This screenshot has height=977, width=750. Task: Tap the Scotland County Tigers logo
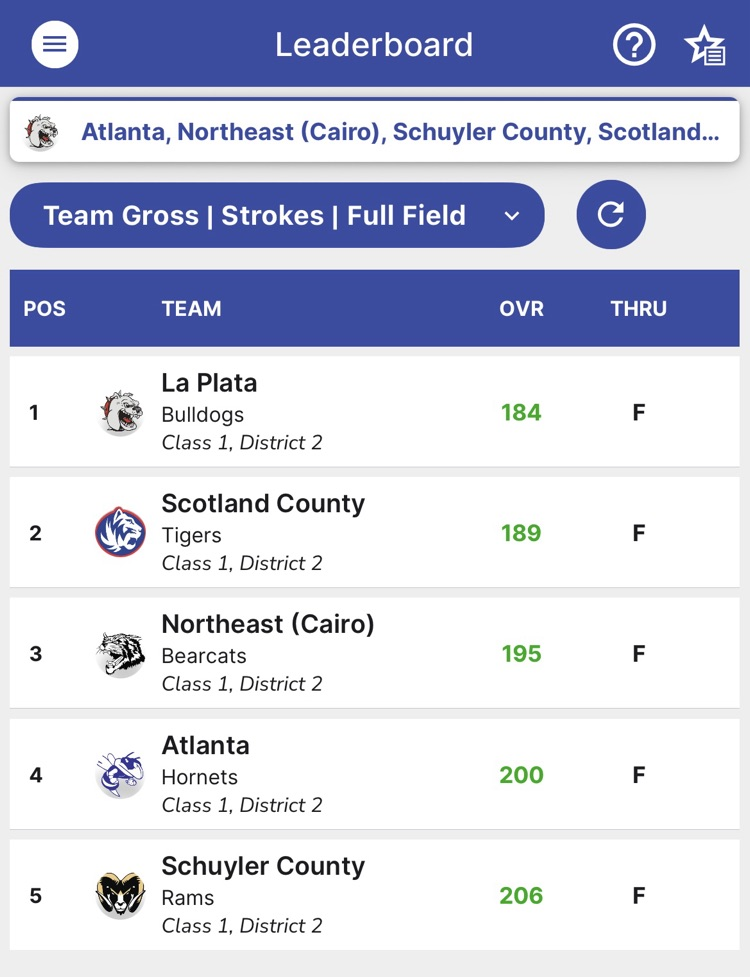click(120, 532)
